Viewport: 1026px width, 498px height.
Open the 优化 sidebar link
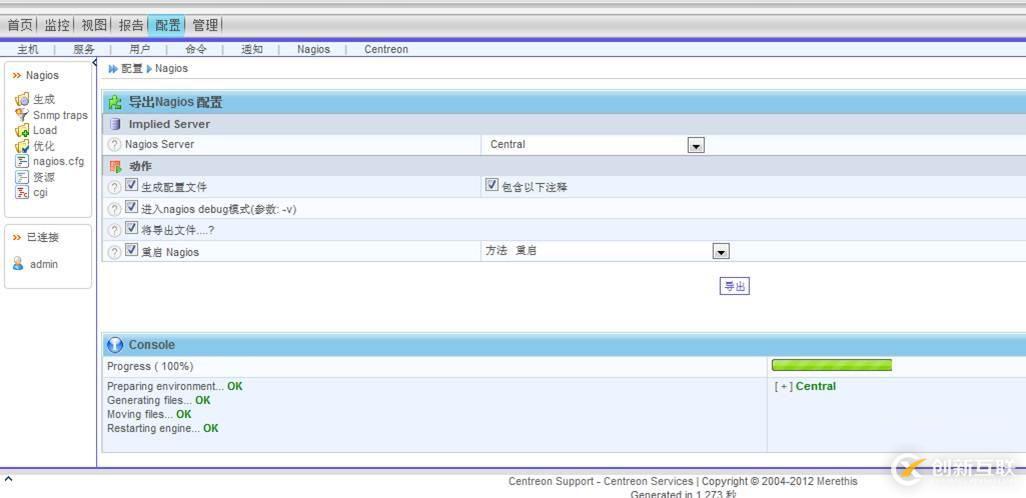pos(44,146)
